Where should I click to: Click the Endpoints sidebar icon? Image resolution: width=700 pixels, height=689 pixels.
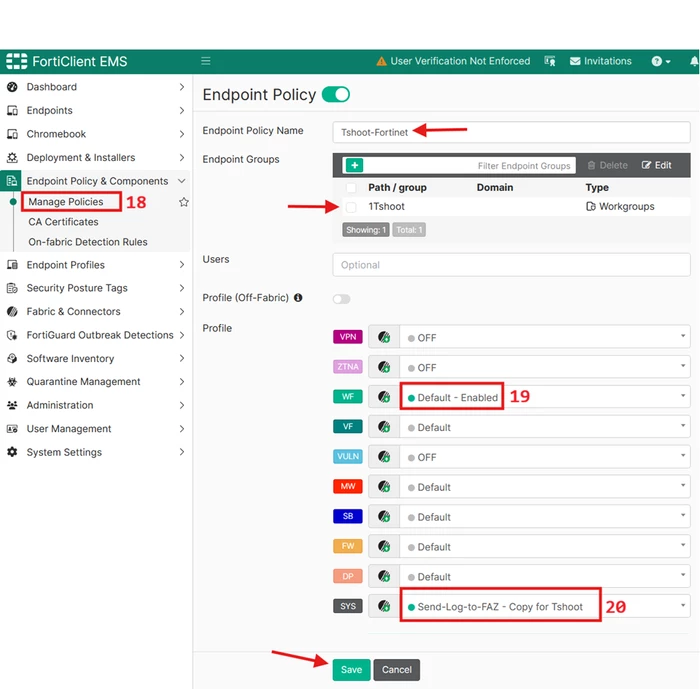[12, 110]
